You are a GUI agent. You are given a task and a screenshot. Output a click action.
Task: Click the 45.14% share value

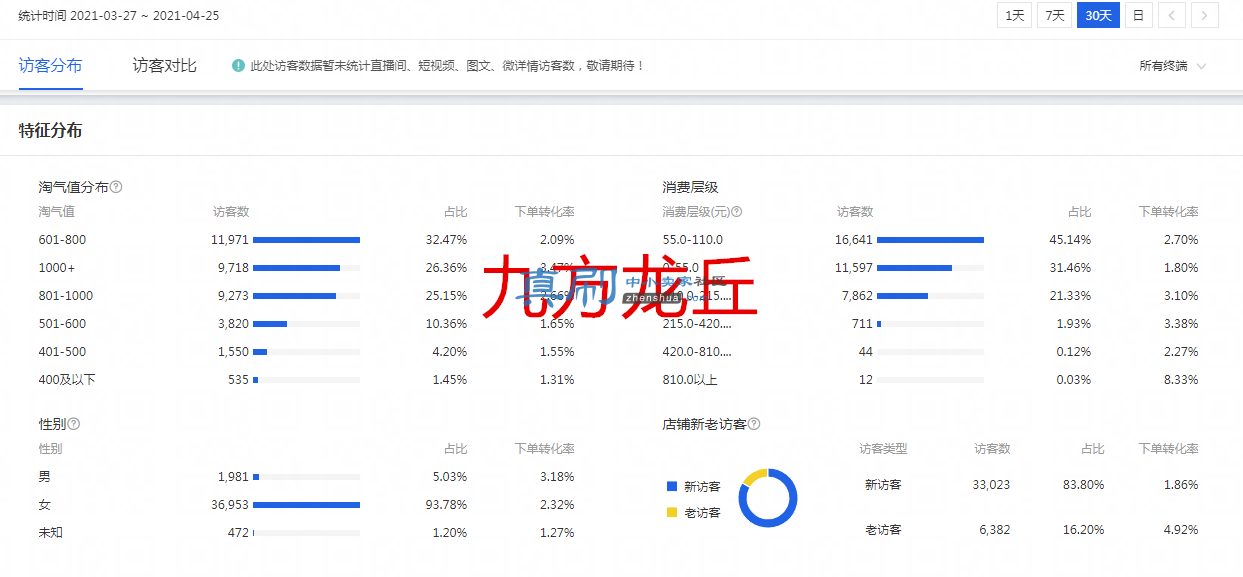pos(1070,240)
